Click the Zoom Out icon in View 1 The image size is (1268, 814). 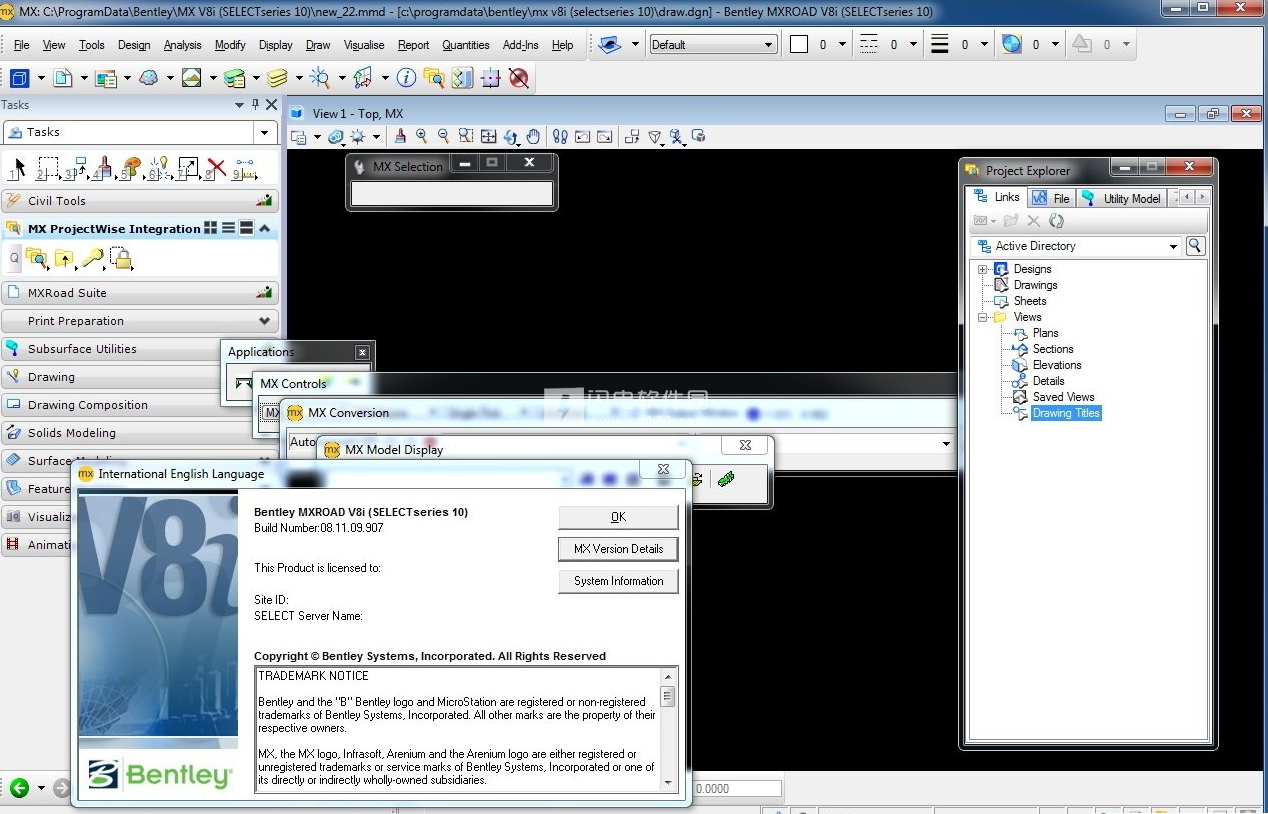[444, 136]
